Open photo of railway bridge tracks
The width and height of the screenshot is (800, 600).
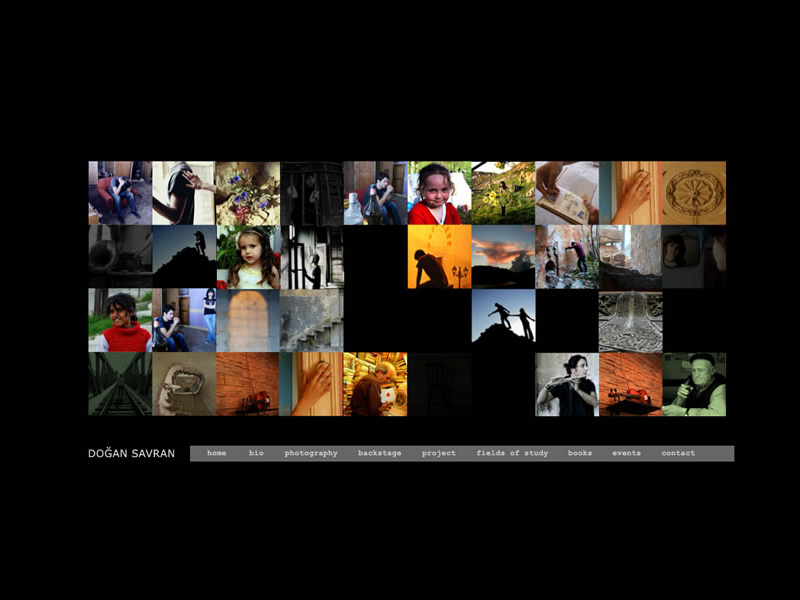pyautogui.click(x=120, y=384)
